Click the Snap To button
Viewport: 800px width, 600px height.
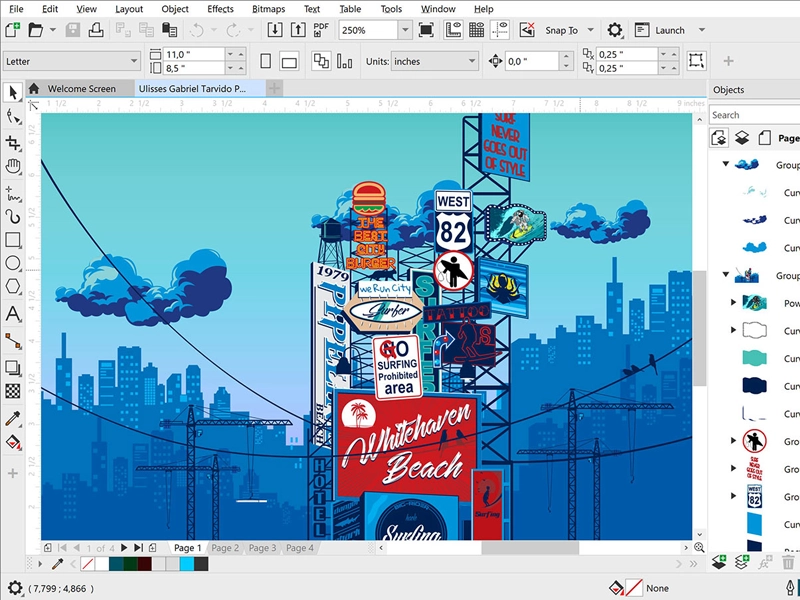point(561,30)
